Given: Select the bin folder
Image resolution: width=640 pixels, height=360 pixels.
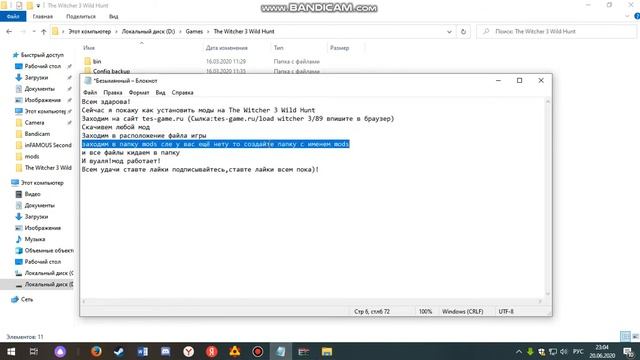Looking at the screenshot, I should click(97, 61).
